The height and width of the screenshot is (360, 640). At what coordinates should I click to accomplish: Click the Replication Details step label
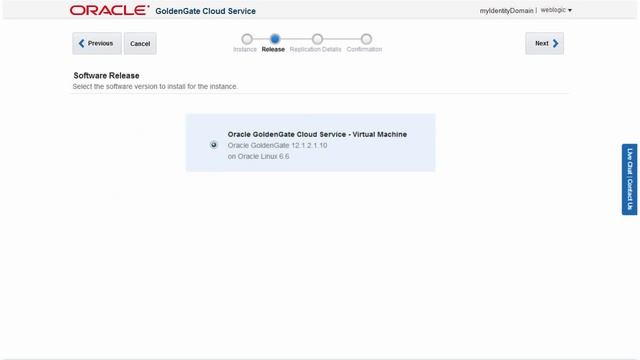pos(315,49)
